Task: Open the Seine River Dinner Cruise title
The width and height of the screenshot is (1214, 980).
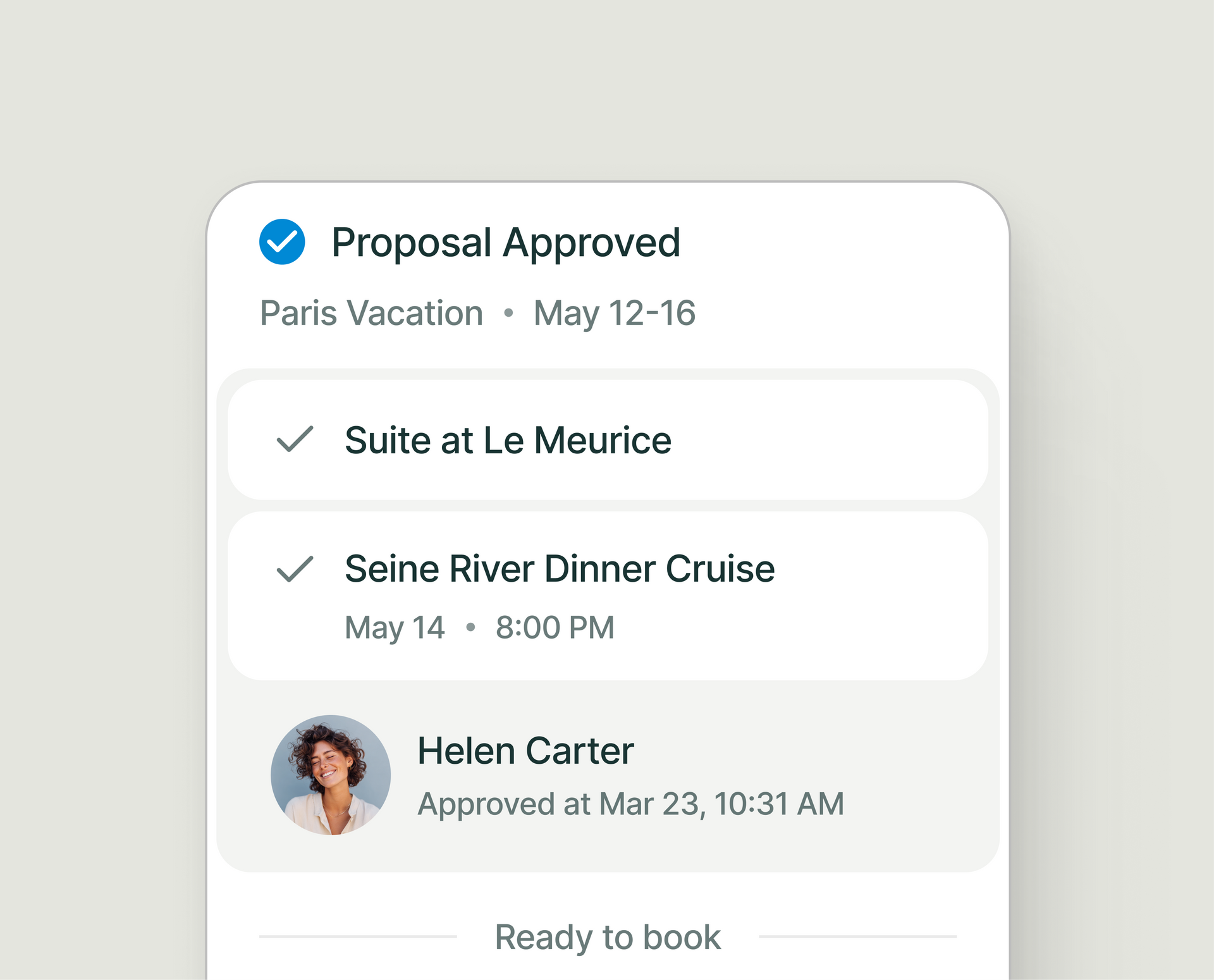Action: 560,568
